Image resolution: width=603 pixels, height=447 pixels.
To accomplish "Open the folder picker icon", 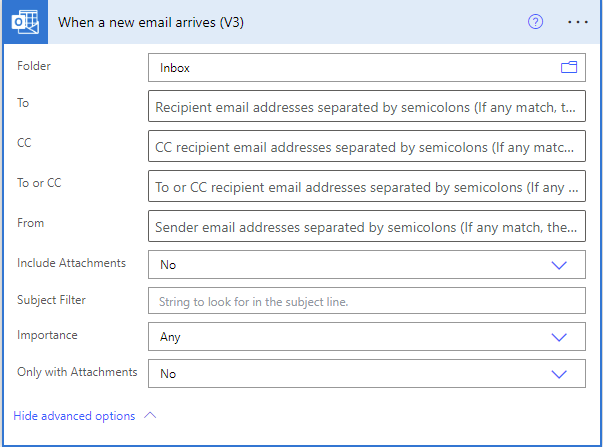I will coord(569,68).
